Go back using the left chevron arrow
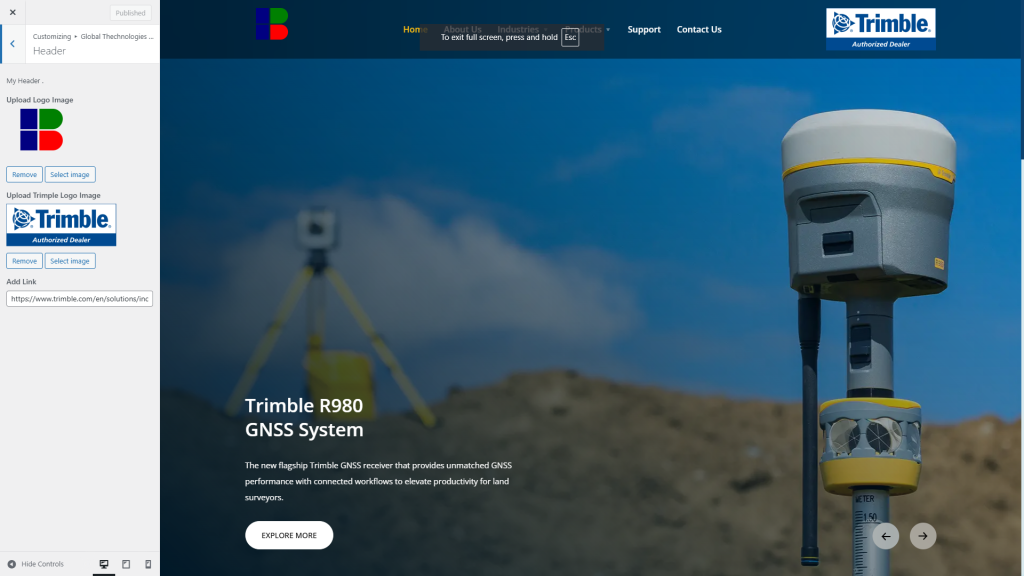Screen dimensions: 1024x576 pyautogui.click(x=12, y=44)
